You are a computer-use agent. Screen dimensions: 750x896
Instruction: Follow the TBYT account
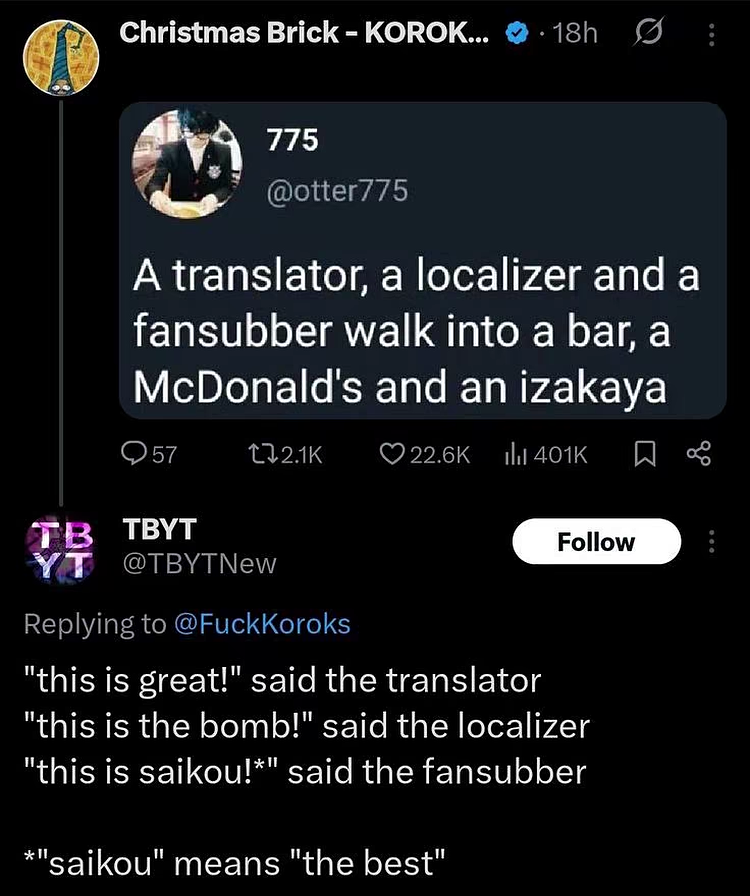pyautogui.click(x=596, y=542)
